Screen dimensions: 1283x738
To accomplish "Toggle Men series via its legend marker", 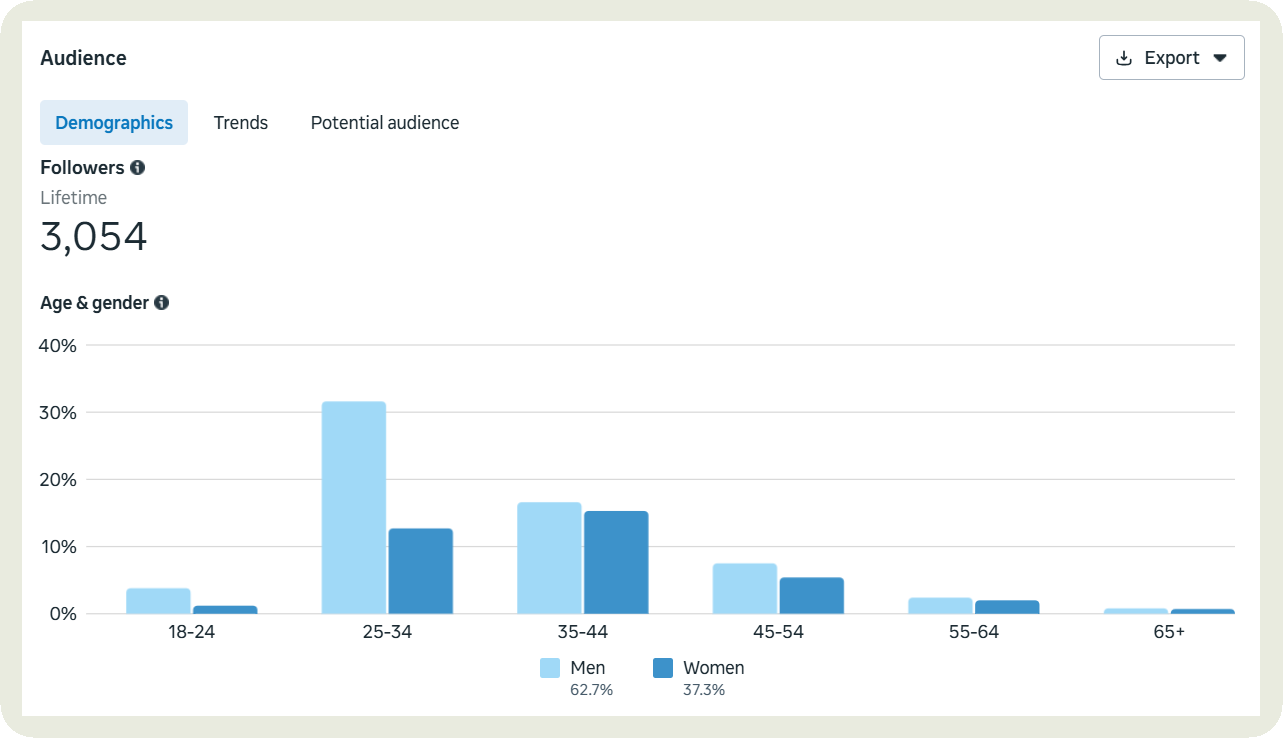I will (552, 667).
